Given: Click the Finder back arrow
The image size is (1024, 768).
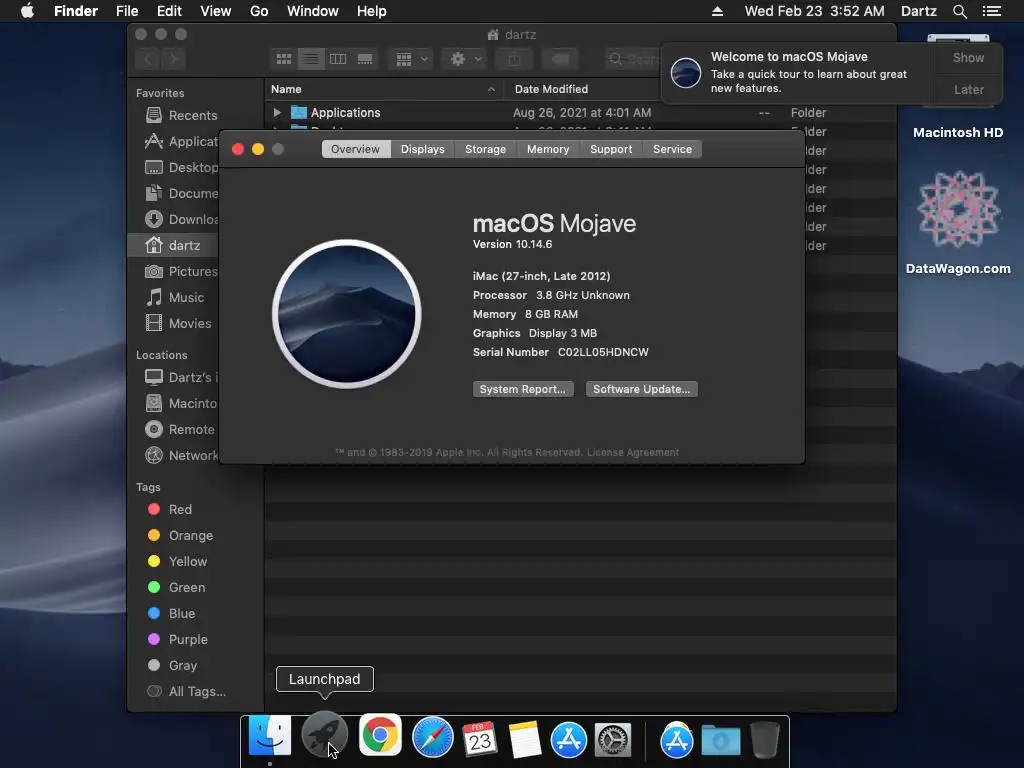Looking at the screenshot, I should [148, 59].
